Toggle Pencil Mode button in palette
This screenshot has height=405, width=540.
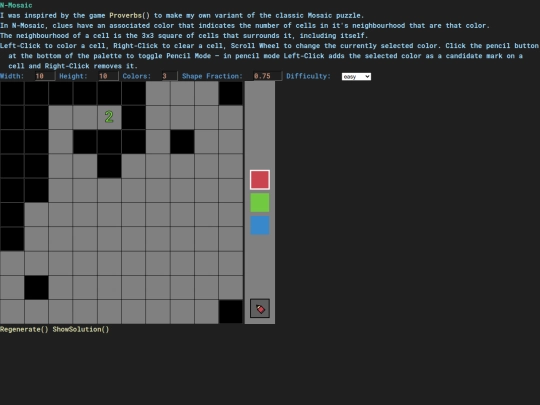(x=260, y=308)
